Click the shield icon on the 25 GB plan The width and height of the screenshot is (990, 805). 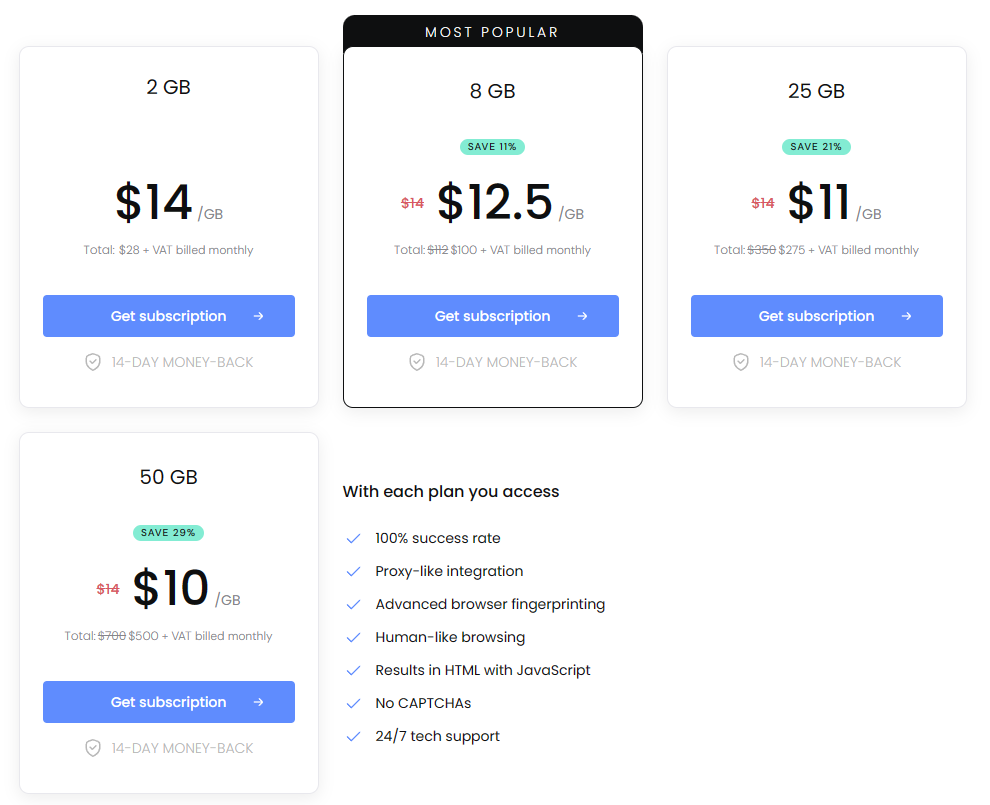point(741,362)
